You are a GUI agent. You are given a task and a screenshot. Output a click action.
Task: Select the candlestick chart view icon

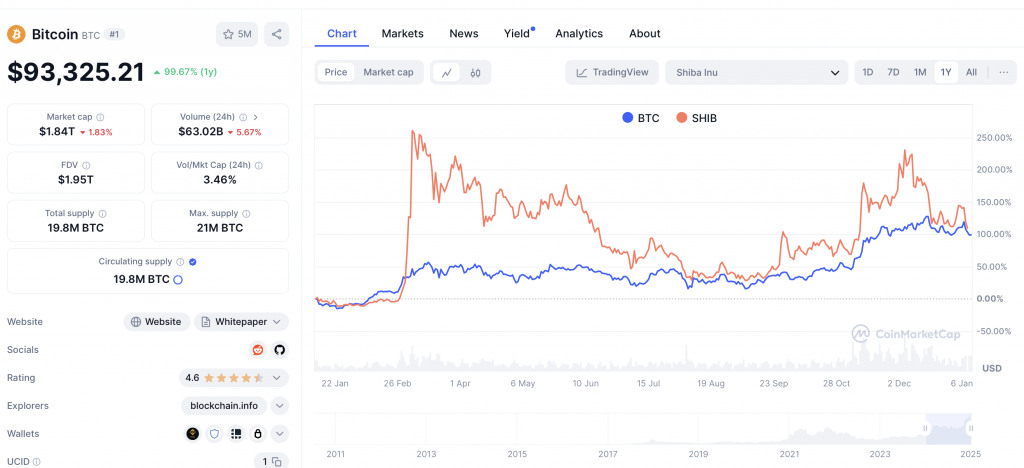475,72
